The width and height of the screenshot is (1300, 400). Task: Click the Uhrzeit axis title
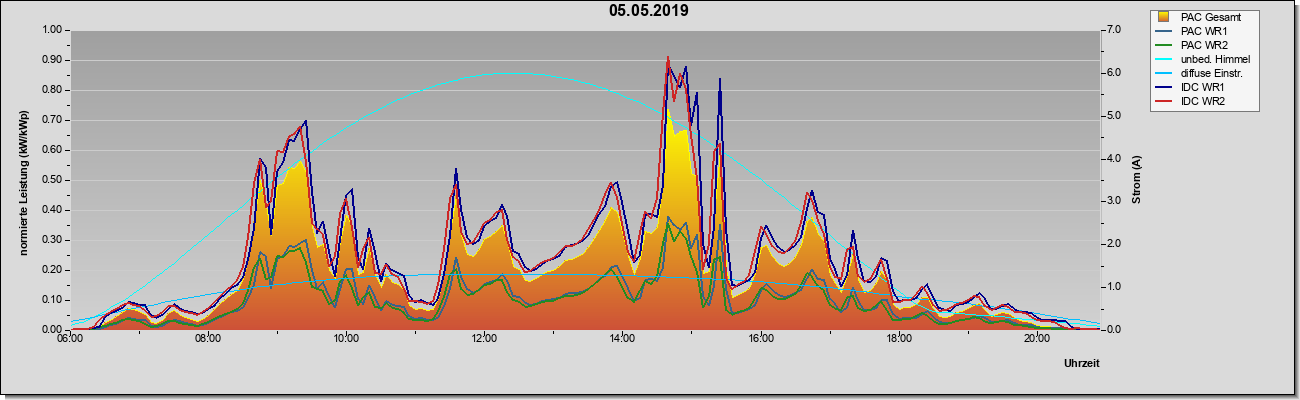point(1082,364)
